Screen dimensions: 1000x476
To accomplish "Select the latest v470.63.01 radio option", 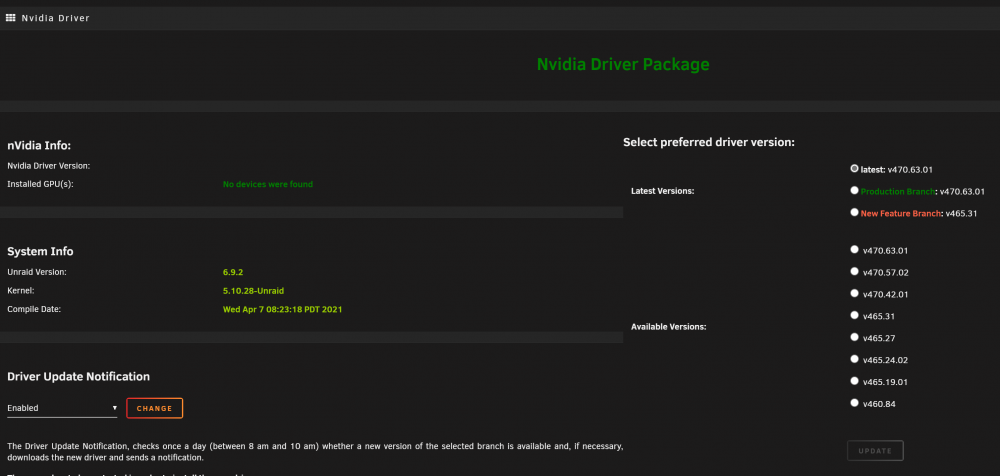I will 854,168.
